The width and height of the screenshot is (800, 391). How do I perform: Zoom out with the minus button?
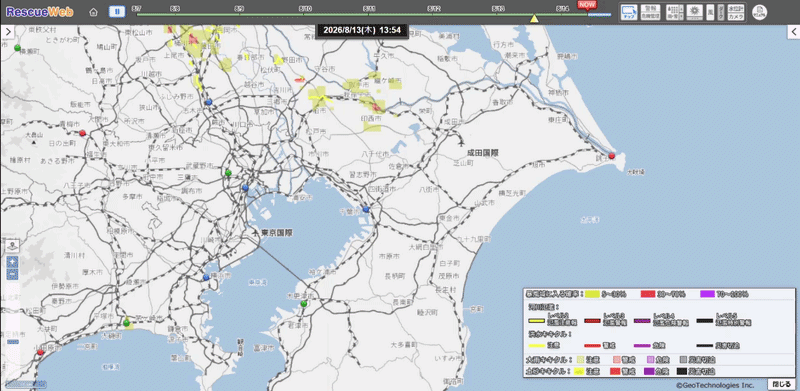(13, 274)
